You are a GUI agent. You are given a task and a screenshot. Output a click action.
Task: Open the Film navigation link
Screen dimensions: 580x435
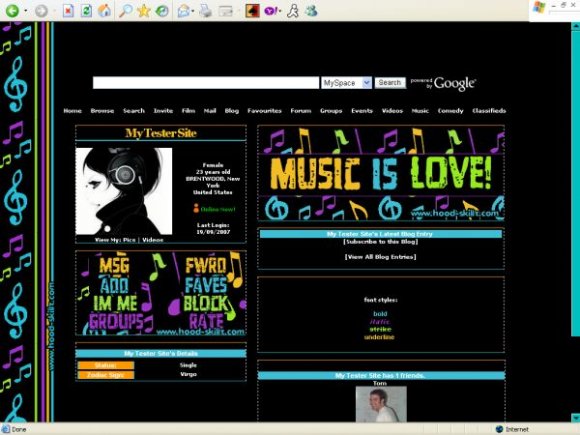click(188, 111)
